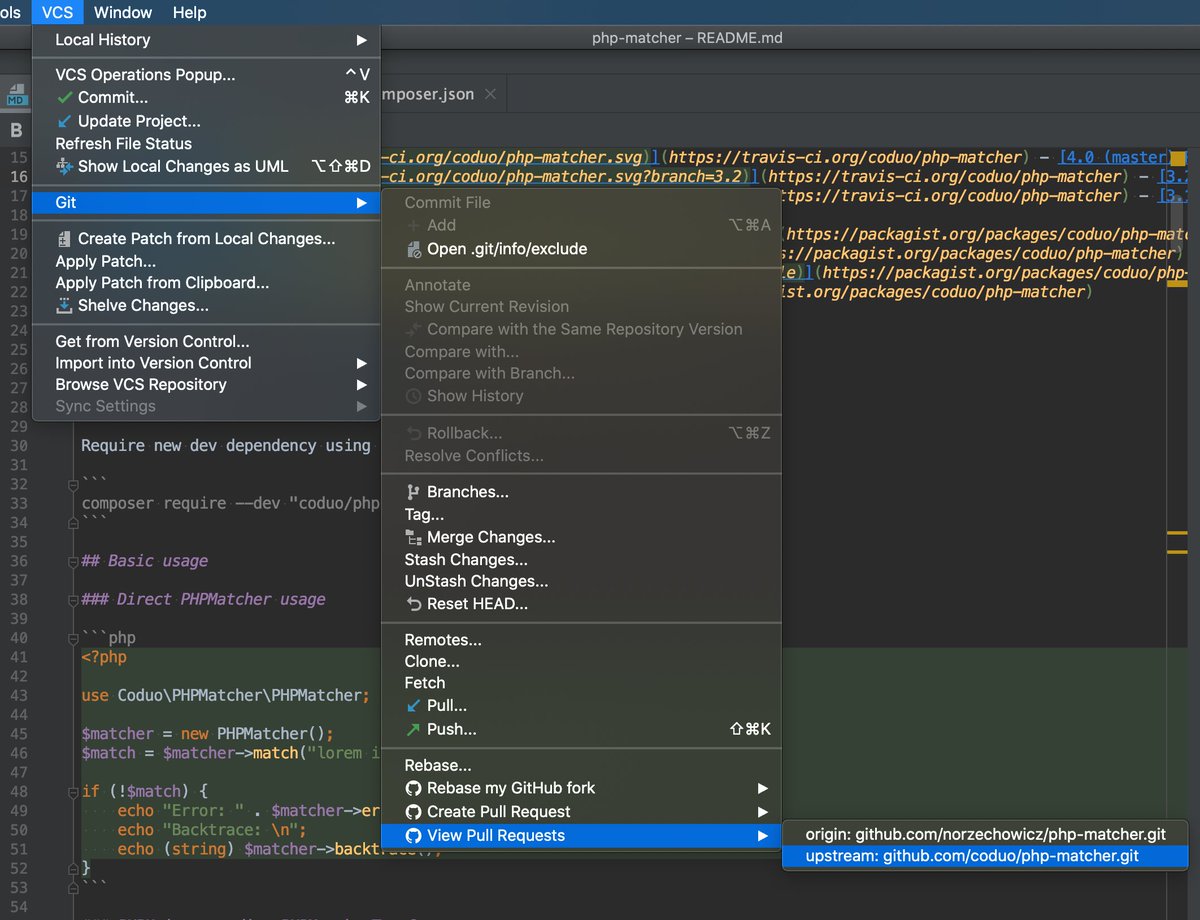Select Stash Changes
Screen dimensions: 1200x920
pyautogui.click(x=581, y=560)
